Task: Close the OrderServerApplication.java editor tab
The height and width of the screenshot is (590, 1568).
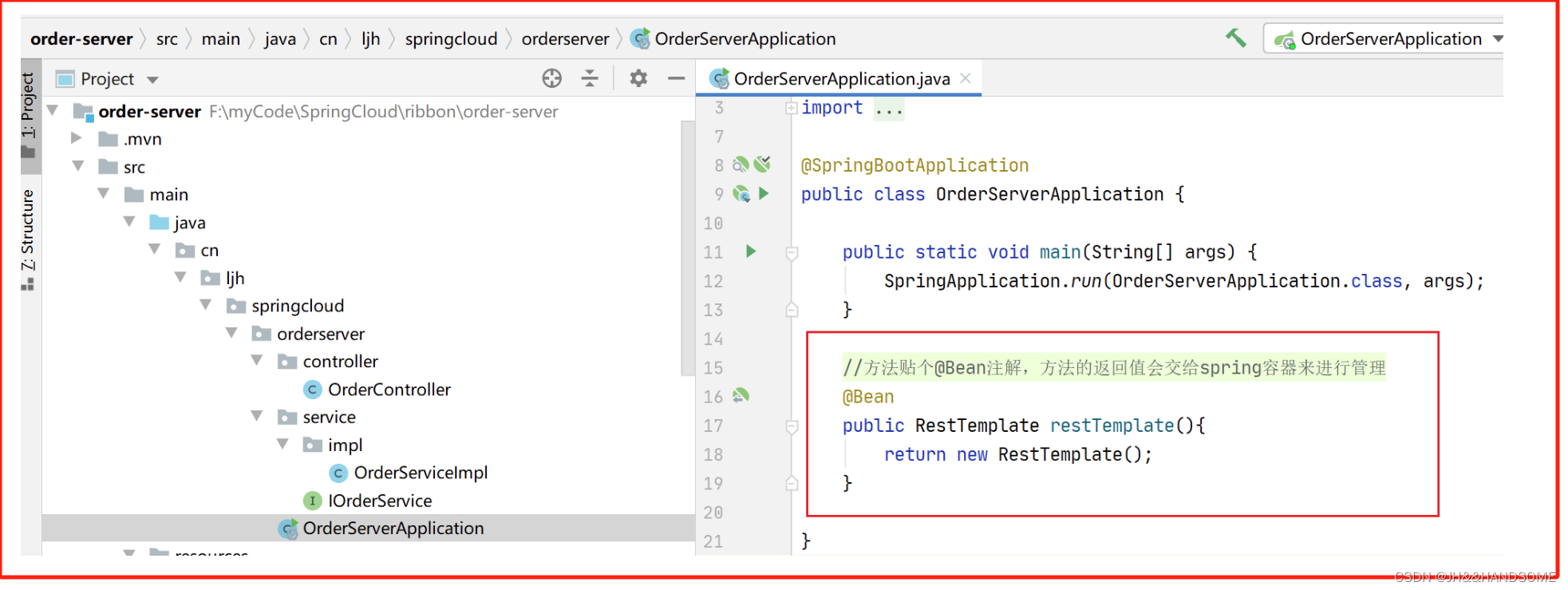Action: coord(966,78)
